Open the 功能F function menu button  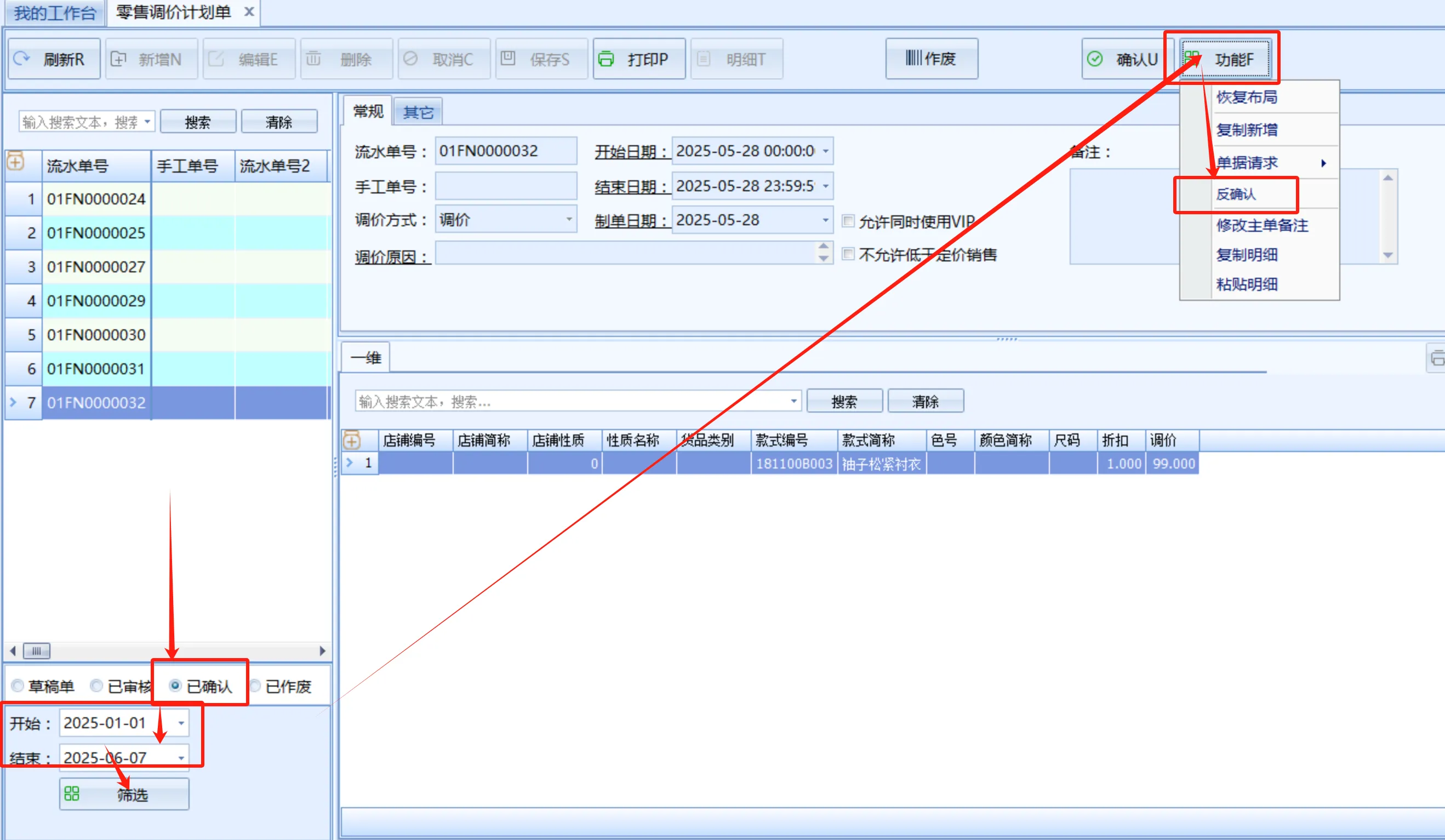[x=1225, y=59]
